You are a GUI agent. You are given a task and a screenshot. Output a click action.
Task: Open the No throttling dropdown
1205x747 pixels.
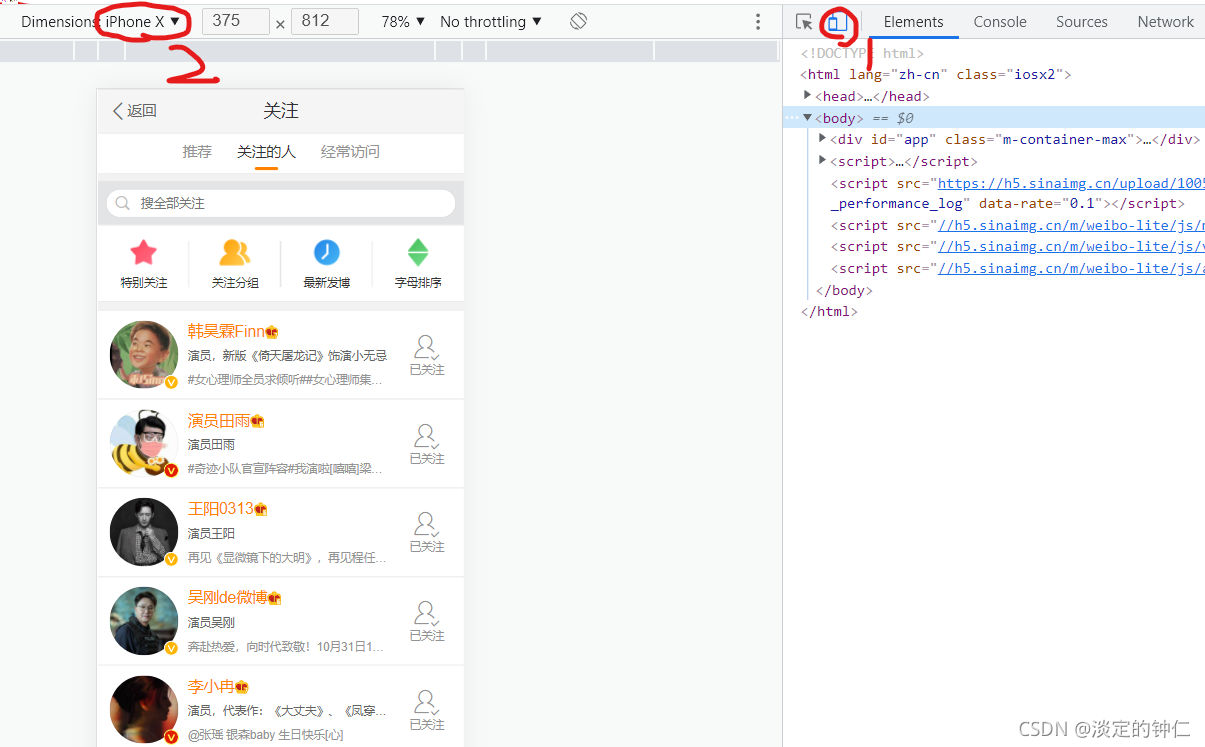[x=491, y=21]
